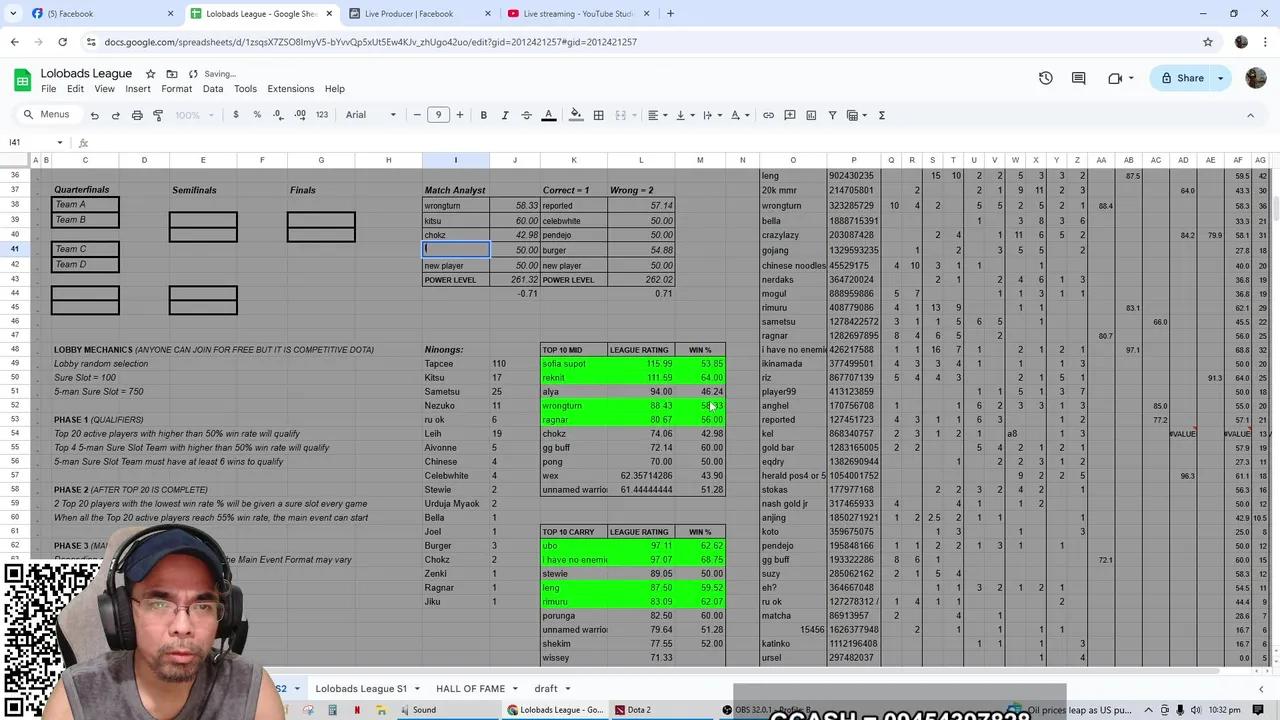Click the Borders icon
1280x720 pixels.
click(x=598, y=115)
